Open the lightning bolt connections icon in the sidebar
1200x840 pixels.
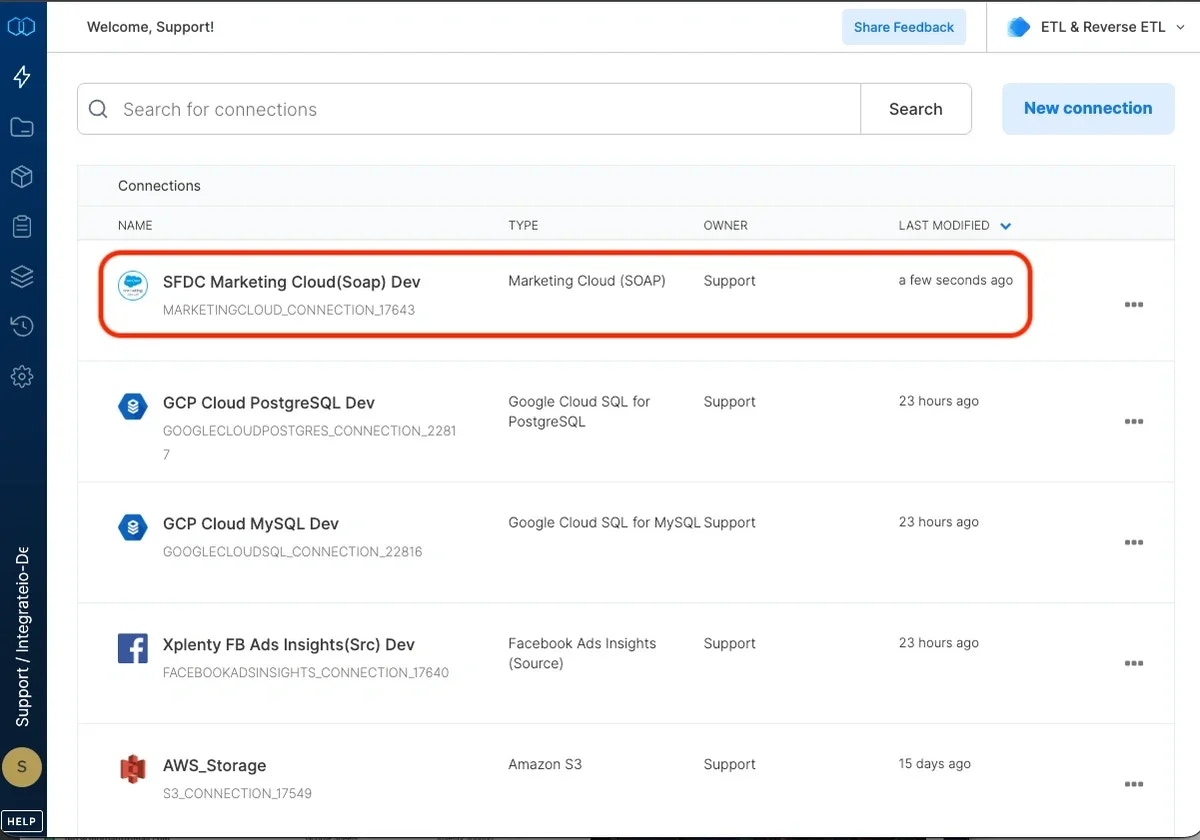coord(22,77)
